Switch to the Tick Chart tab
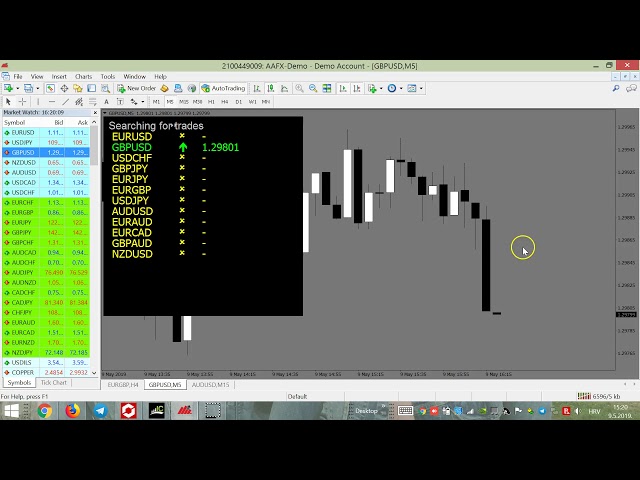This screenshot has height=480, width=640. pyautogui.click(x=53, y=382)
